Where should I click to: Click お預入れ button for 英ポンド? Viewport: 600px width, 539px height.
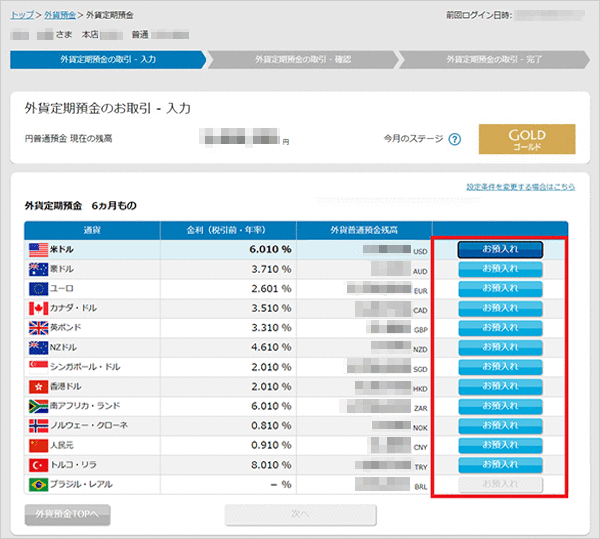pyautogui.click(x=500, y=328)
